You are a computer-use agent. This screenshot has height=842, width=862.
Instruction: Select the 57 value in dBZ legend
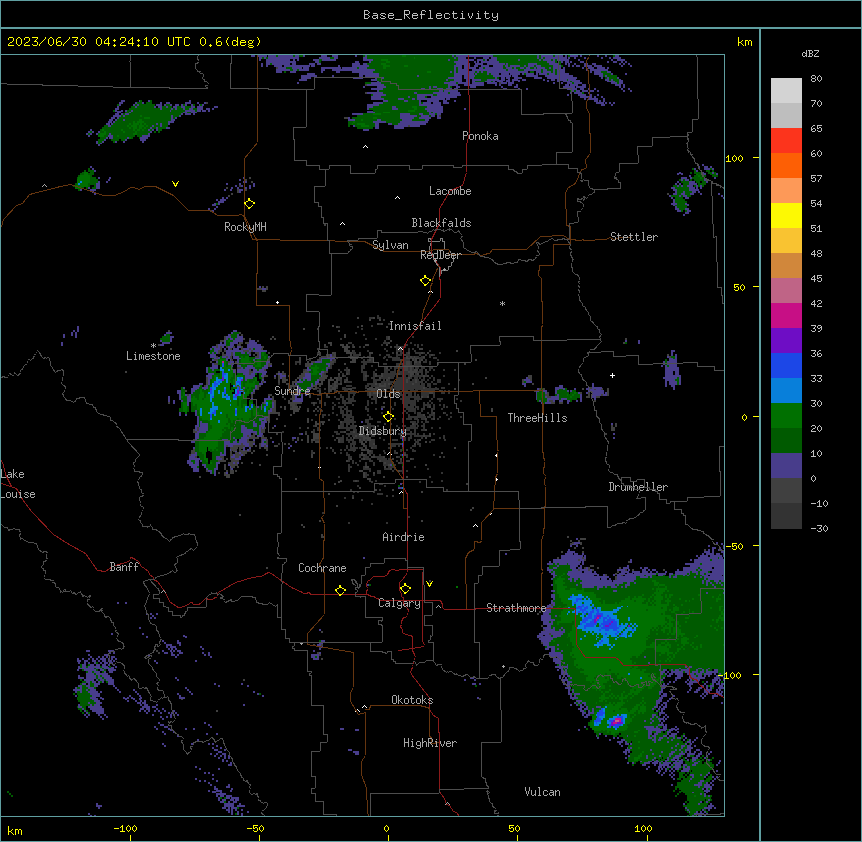pyautogui.click(x=816, y=179)
